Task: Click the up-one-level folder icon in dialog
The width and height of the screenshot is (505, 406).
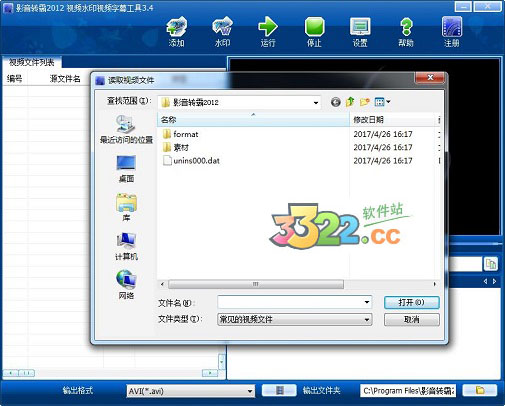Action: point(350,102)
